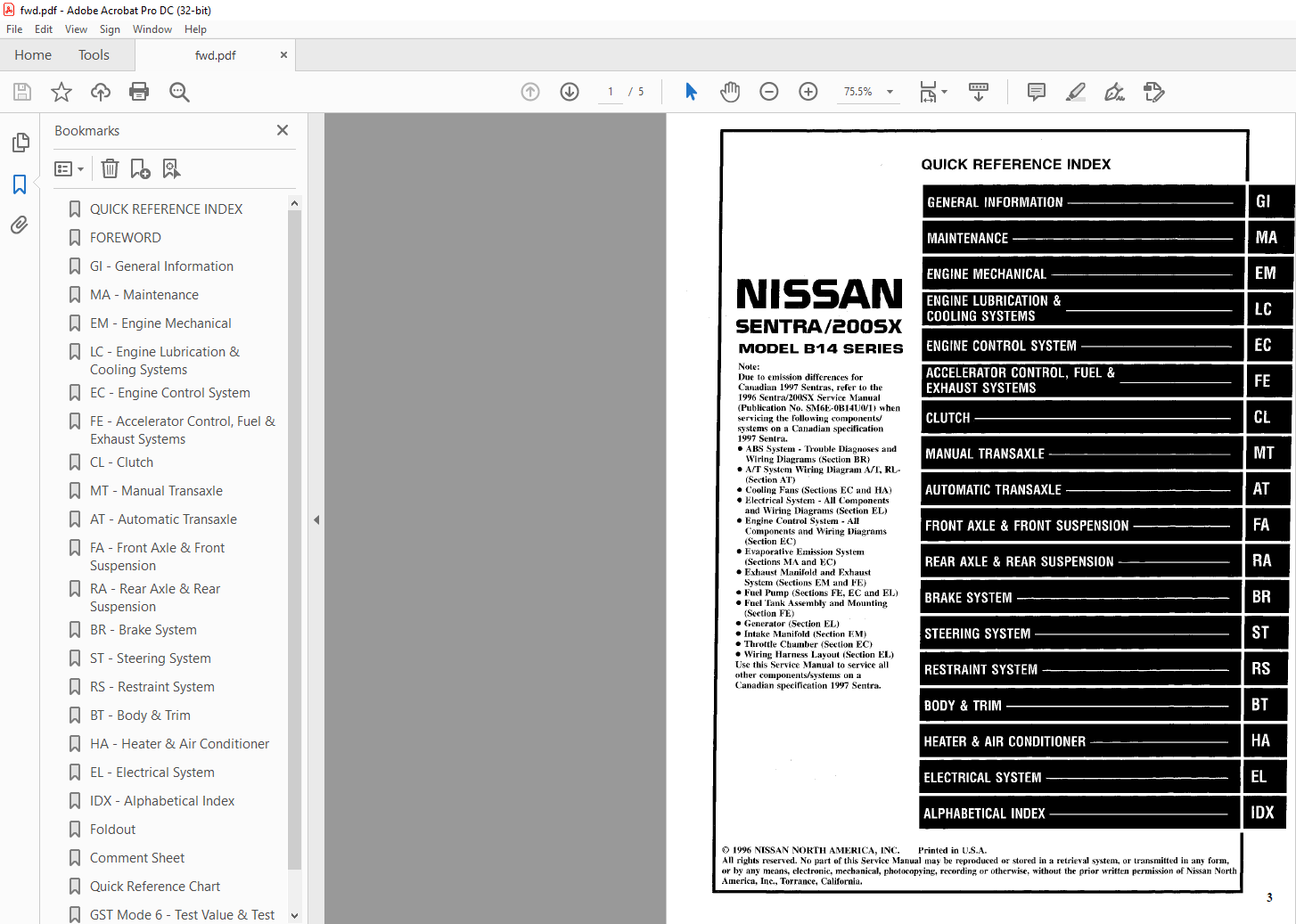
Task: Collapse the navigation pane arrow
Action: coord(316,519)
